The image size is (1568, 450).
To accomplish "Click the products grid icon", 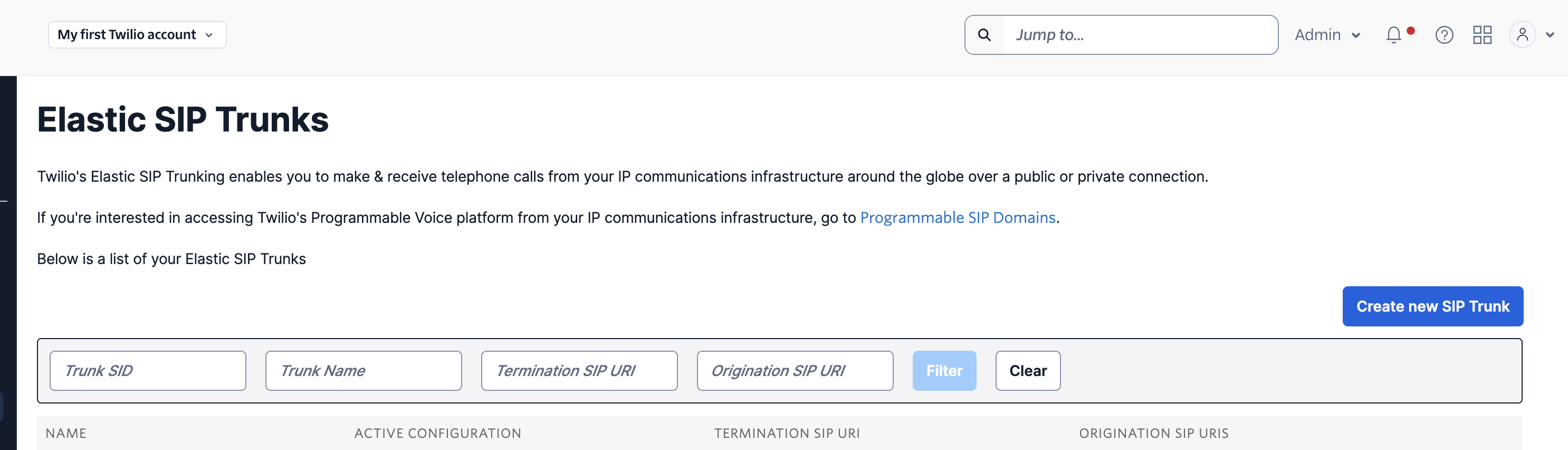I will tap(1482, 35).
